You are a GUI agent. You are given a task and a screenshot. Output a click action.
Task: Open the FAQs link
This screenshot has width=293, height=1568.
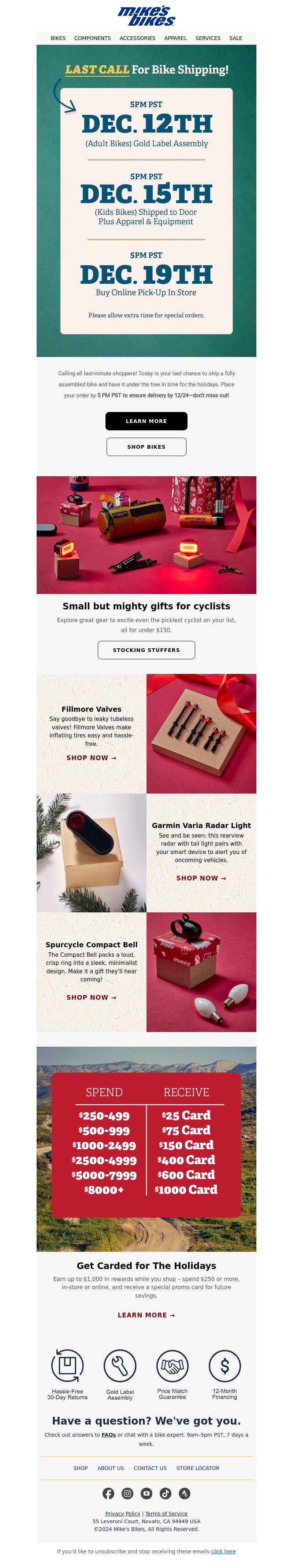pos(109,1435)
